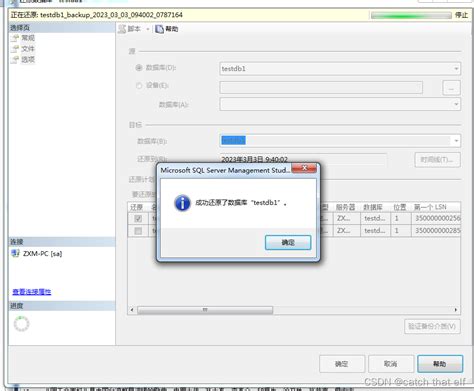Click the 文件 page icon

(x=15, y=49)
